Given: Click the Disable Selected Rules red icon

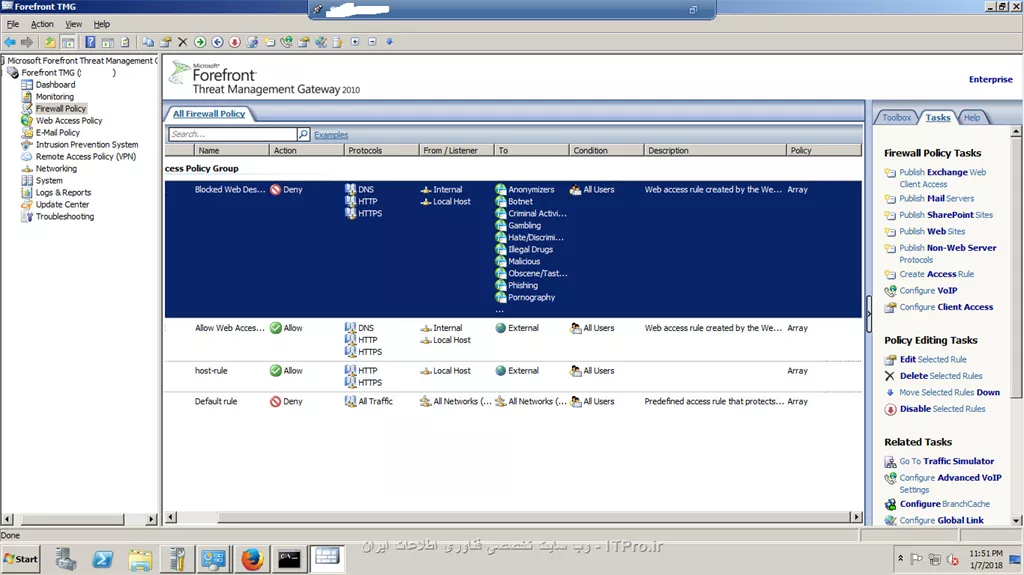Looking at the screenshot, I should tap(890, 409).
